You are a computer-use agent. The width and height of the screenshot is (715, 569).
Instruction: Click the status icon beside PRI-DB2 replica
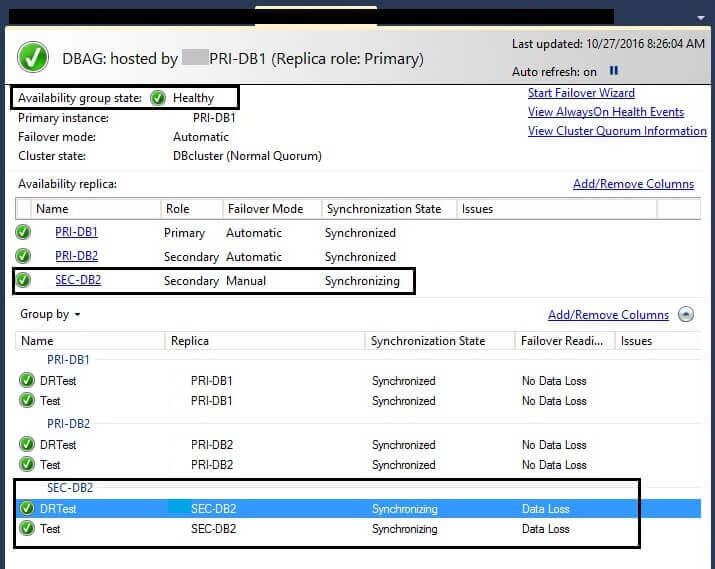tap(23, 256)
